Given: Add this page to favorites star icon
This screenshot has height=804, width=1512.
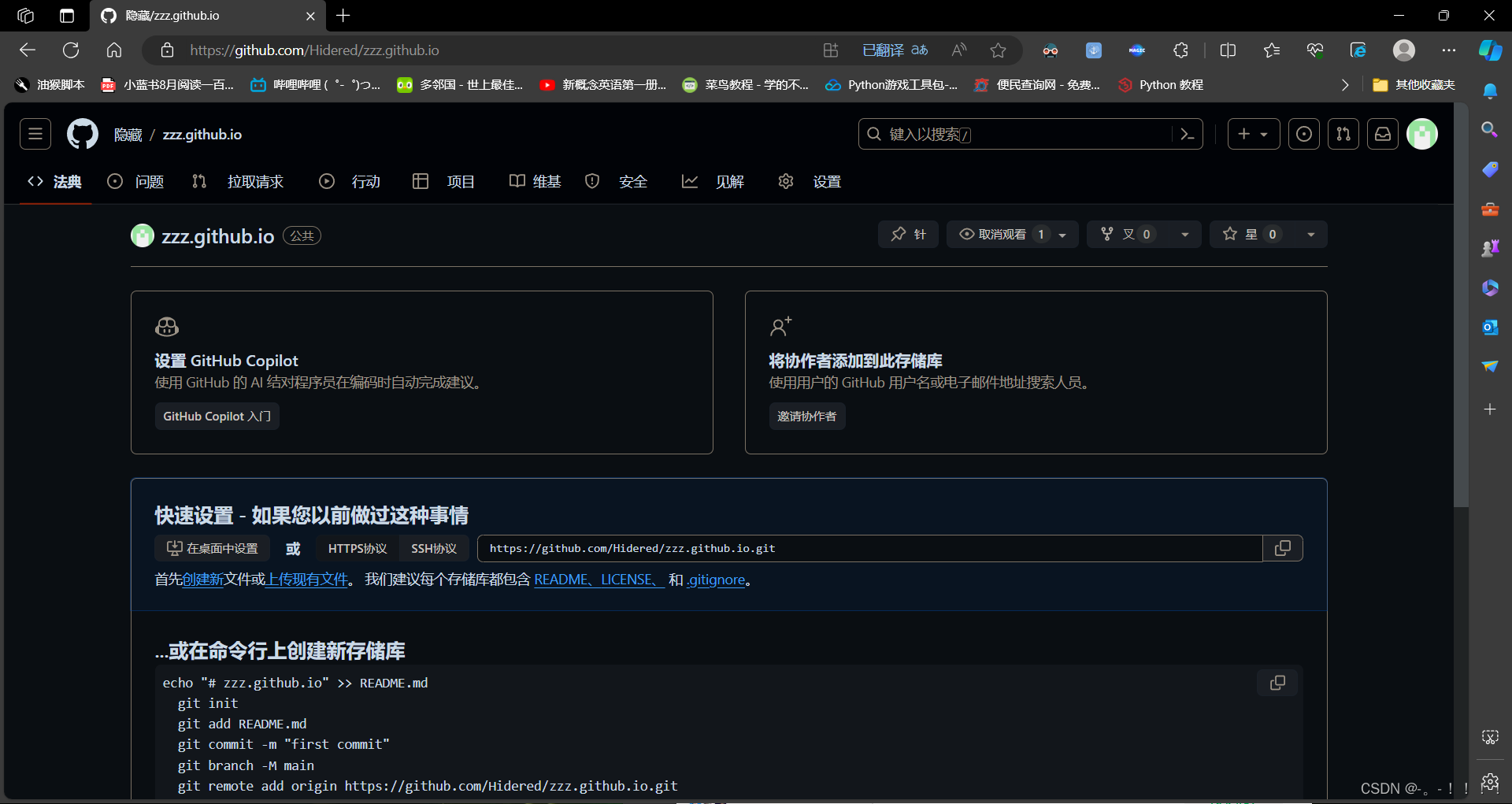Looking at the screenshot, I should coord(999,50).
